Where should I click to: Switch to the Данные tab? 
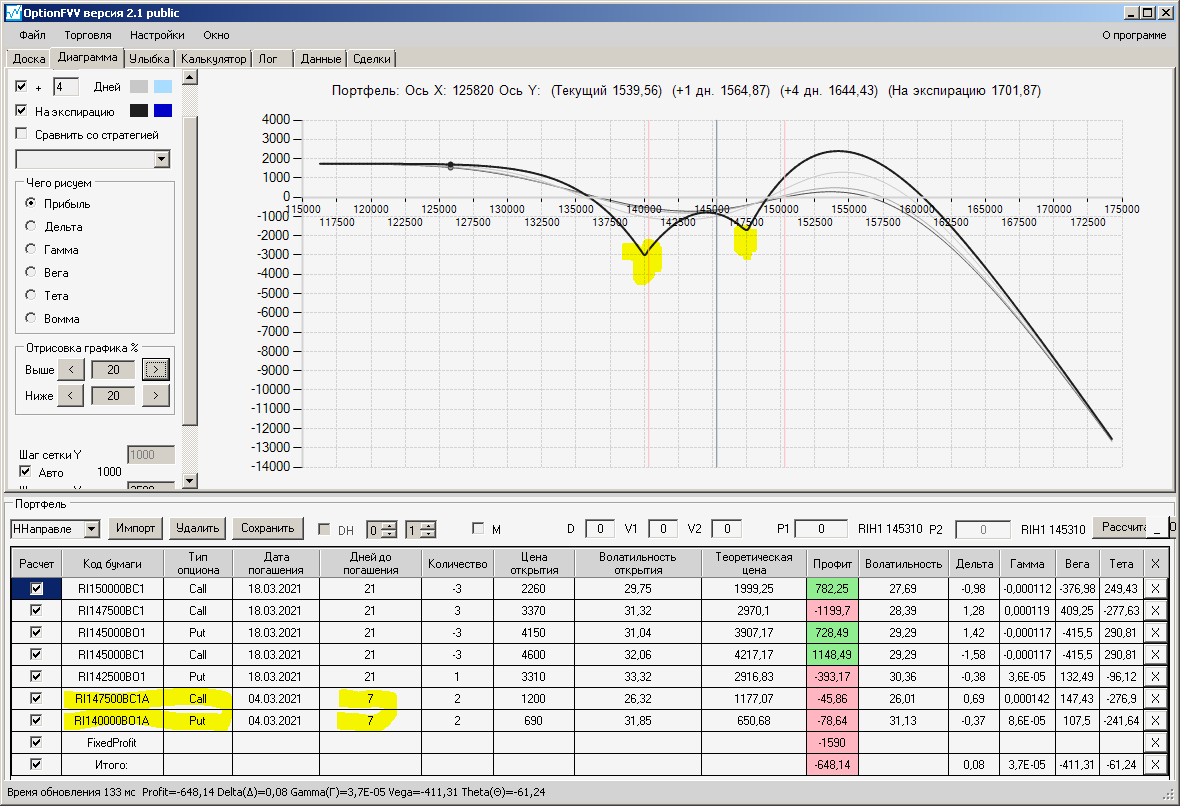[x=321, y=59]
